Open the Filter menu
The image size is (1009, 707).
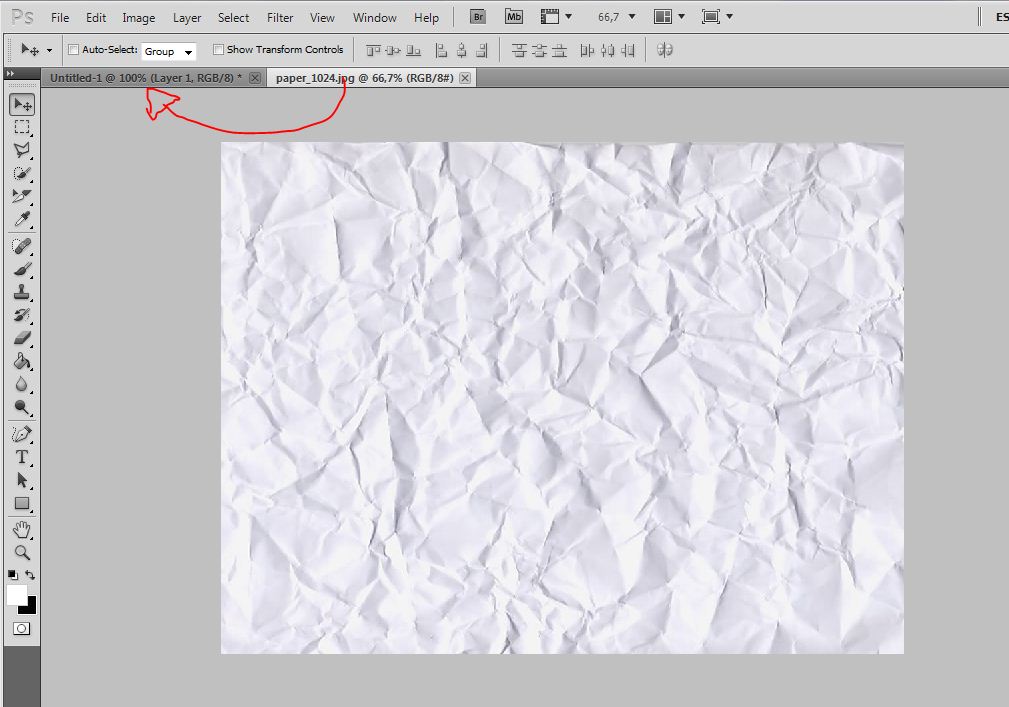click(x=279, y=16)
